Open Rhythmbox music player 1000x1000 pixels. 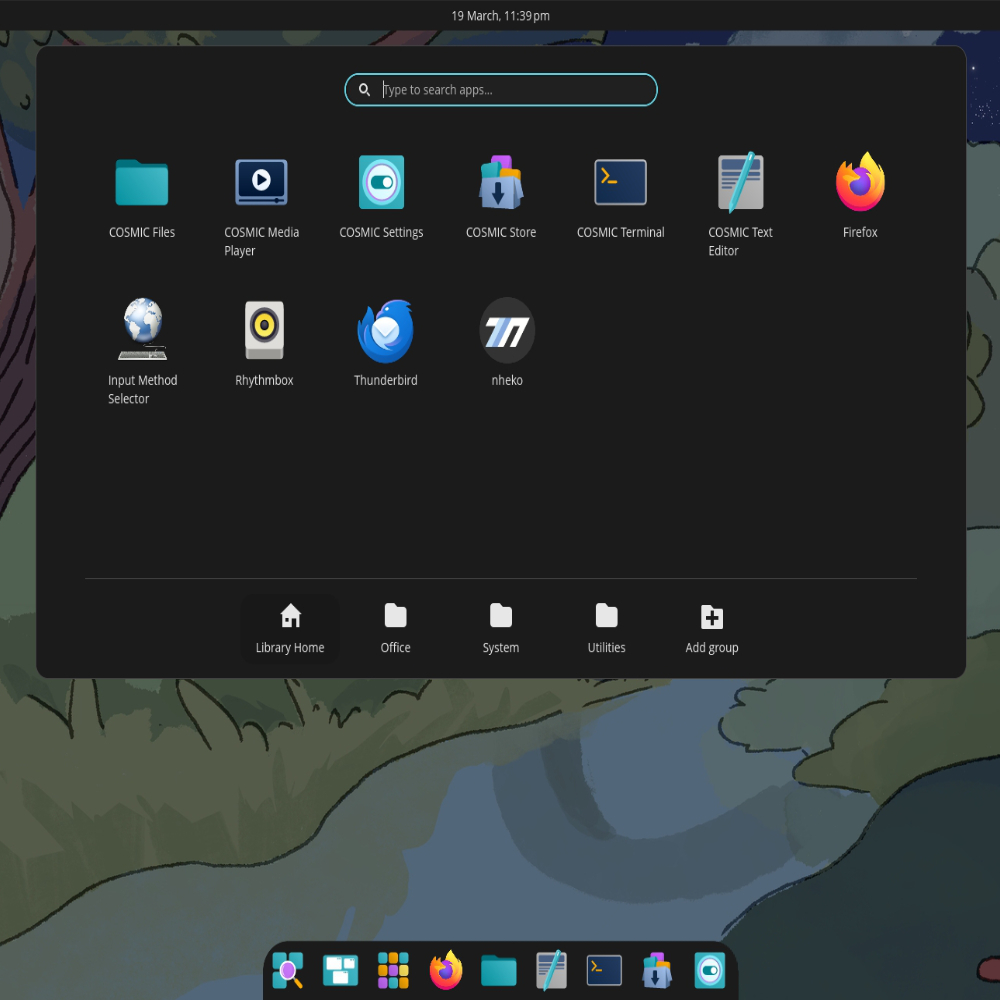click(x=264, y=344)
